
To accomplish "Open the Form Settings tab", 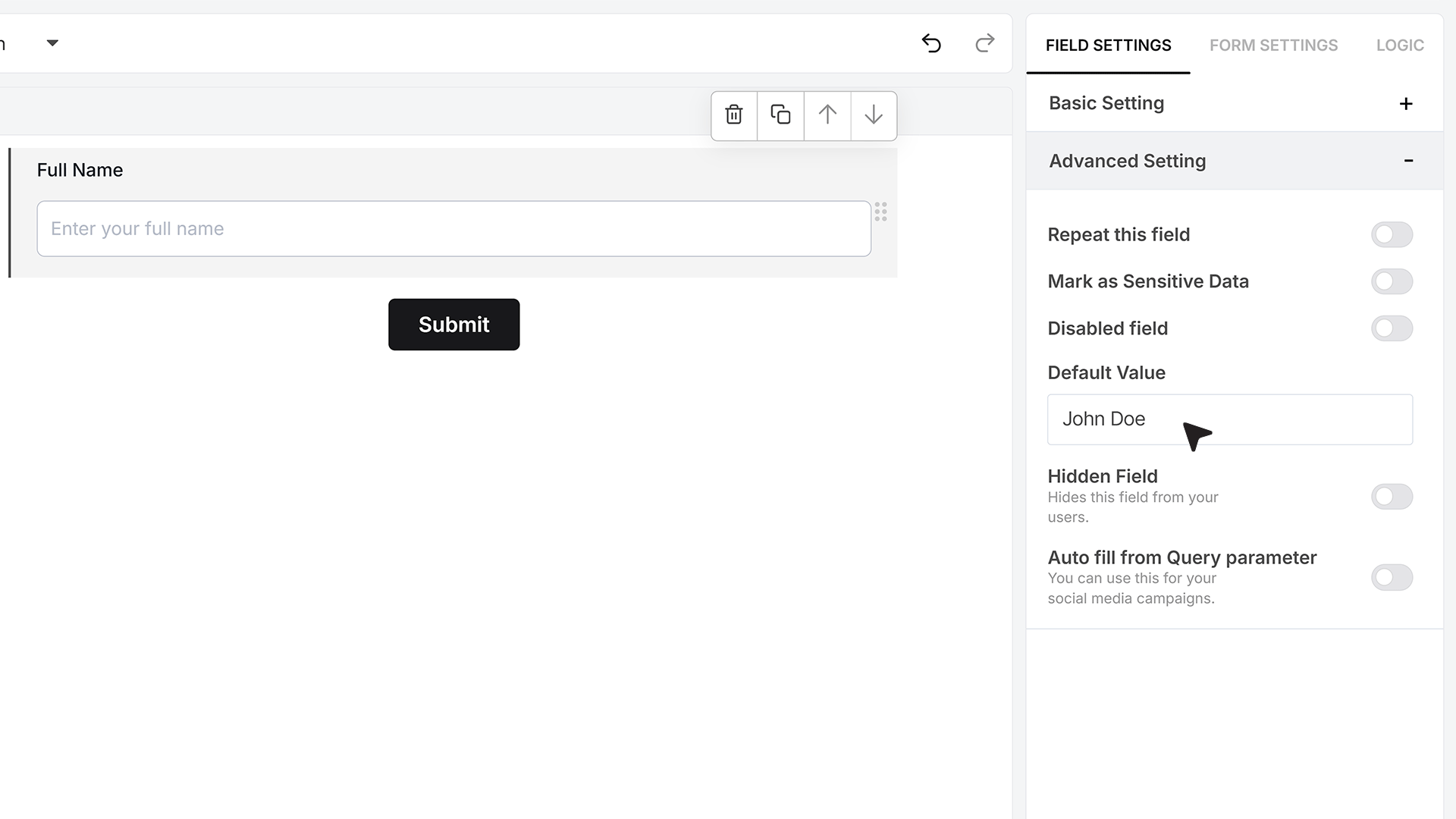I will (x=1273, y=45).
